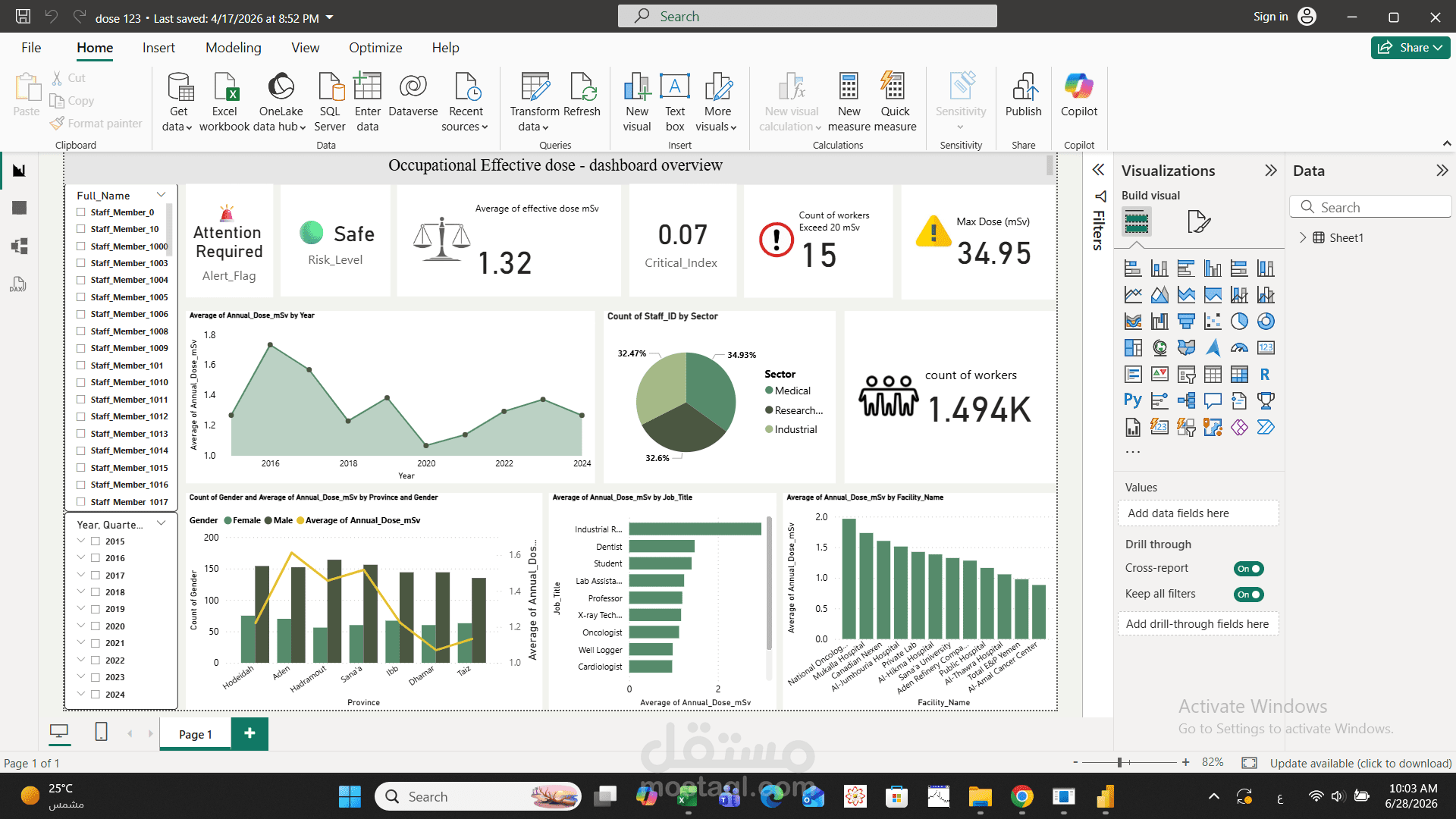The height and width of the screenshot is (819, 1456).
Task: Open the Full_Name slicer dropdown chevron
Action: [161, 195]
